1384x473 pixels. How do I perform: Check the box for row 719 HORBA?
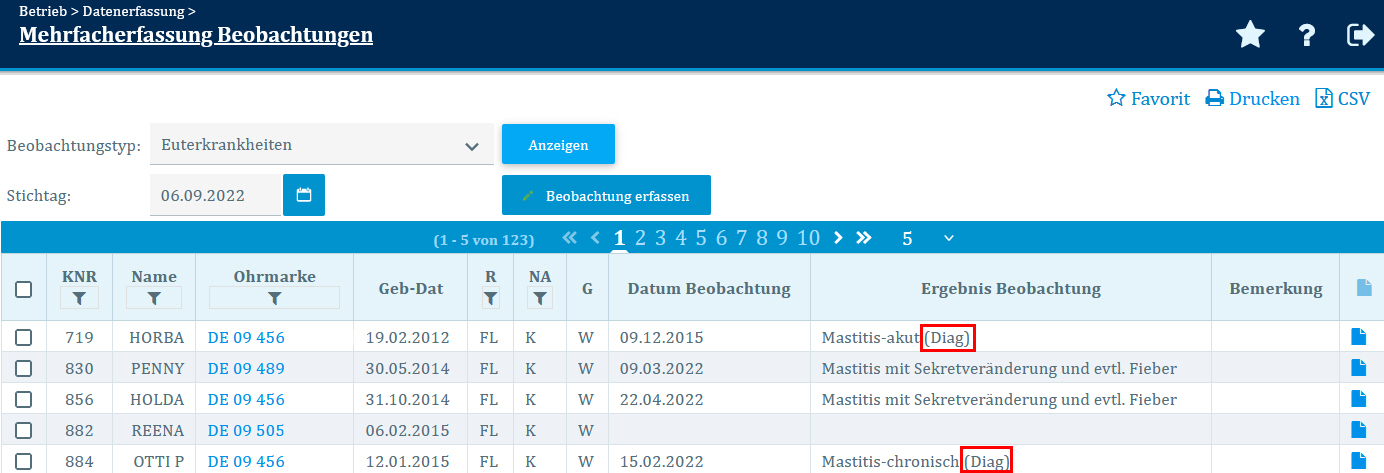24,338
